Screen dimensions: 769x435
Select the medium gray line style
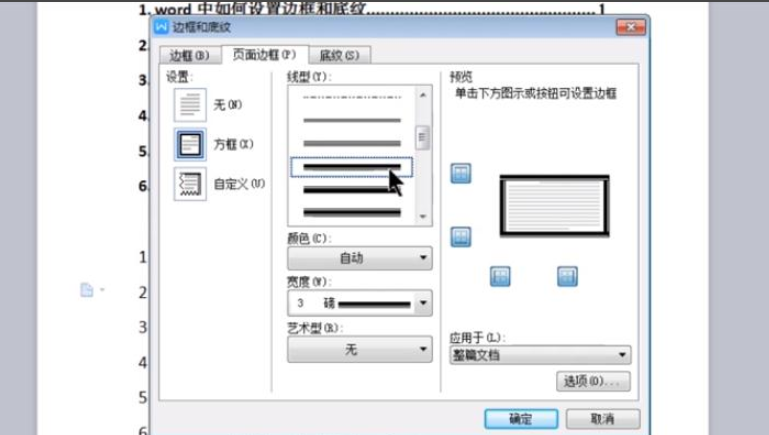pyautogui.click(x=352, y=143)
